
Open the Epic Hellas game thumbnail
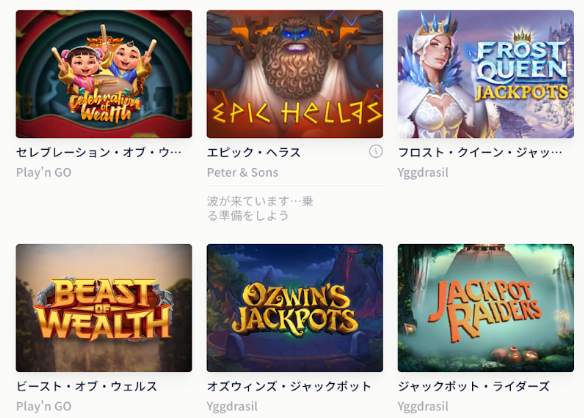(295, 74)
